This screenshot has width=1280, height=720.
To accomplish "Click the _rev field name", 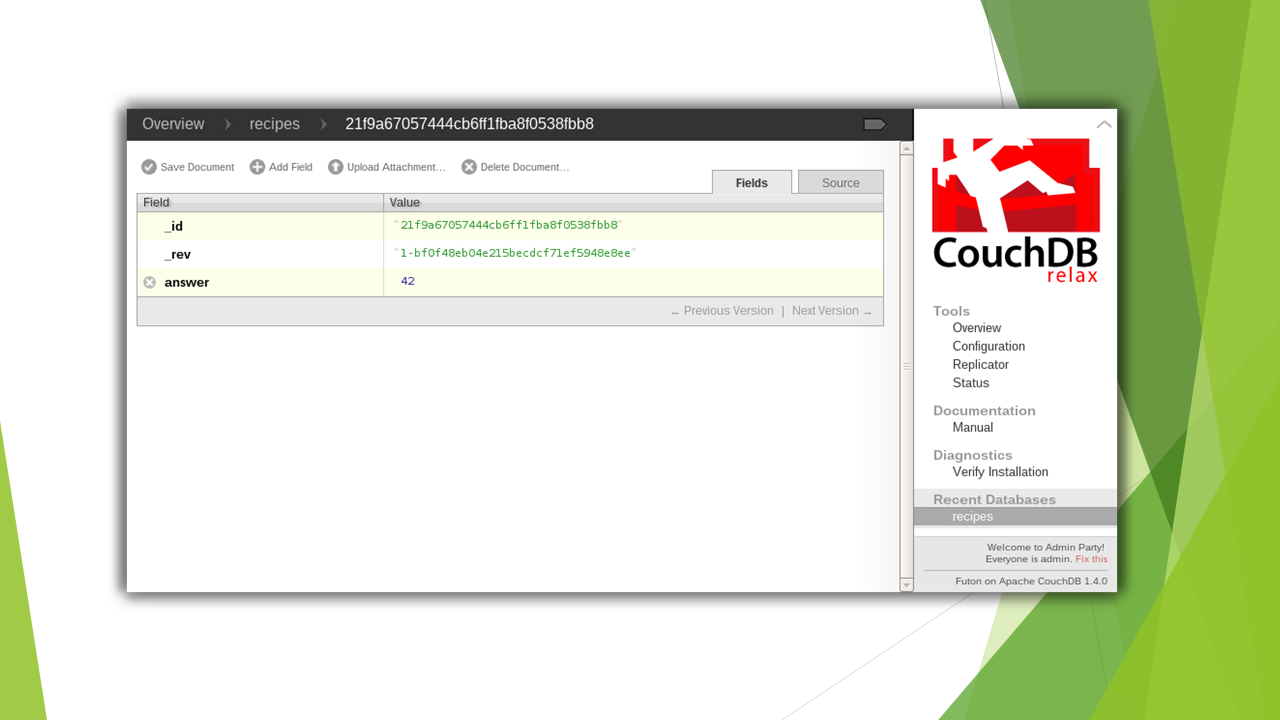I will click(178, 254).
